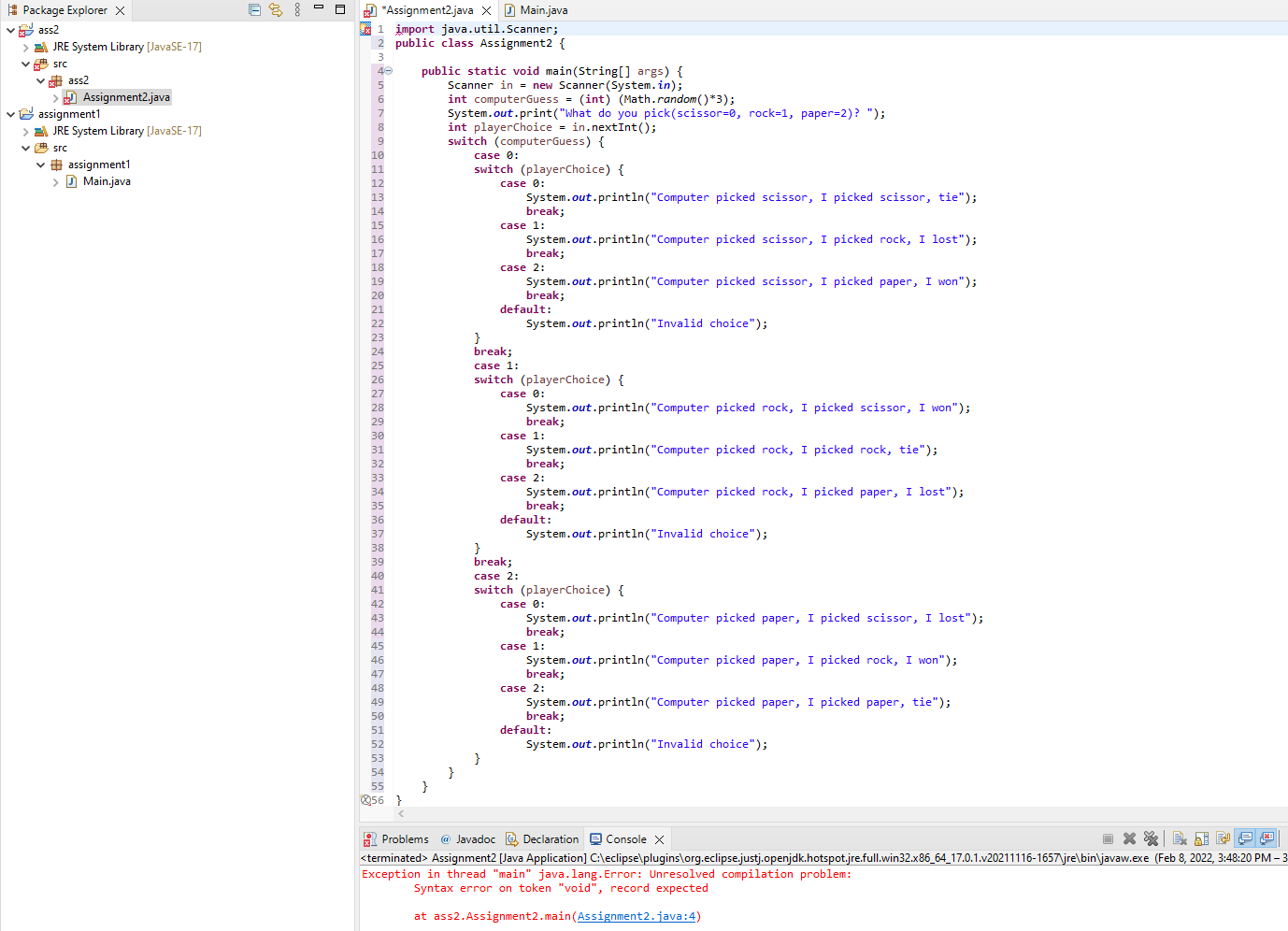
Task: Toggle Show Console on standard error change
Action: pyautogui.click(x=1267, y=838)
